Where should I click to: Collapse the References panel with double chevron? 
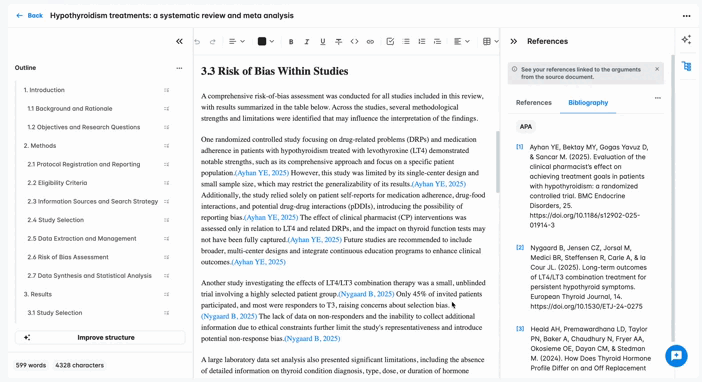coord(514,41)
